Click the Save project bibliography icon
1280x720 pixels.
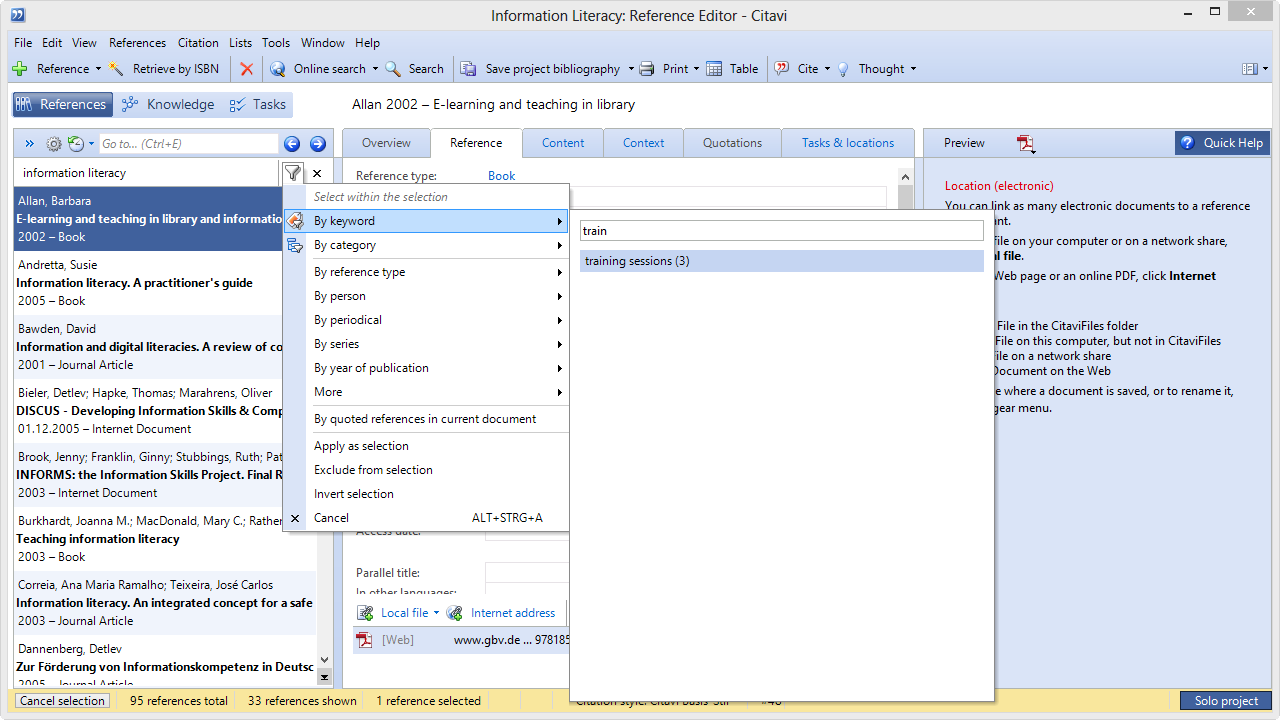coord(468,69)
